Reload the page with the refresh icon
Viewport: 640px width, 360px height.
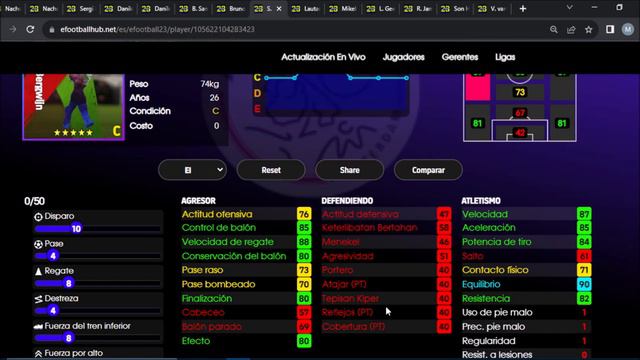[30, 29]
